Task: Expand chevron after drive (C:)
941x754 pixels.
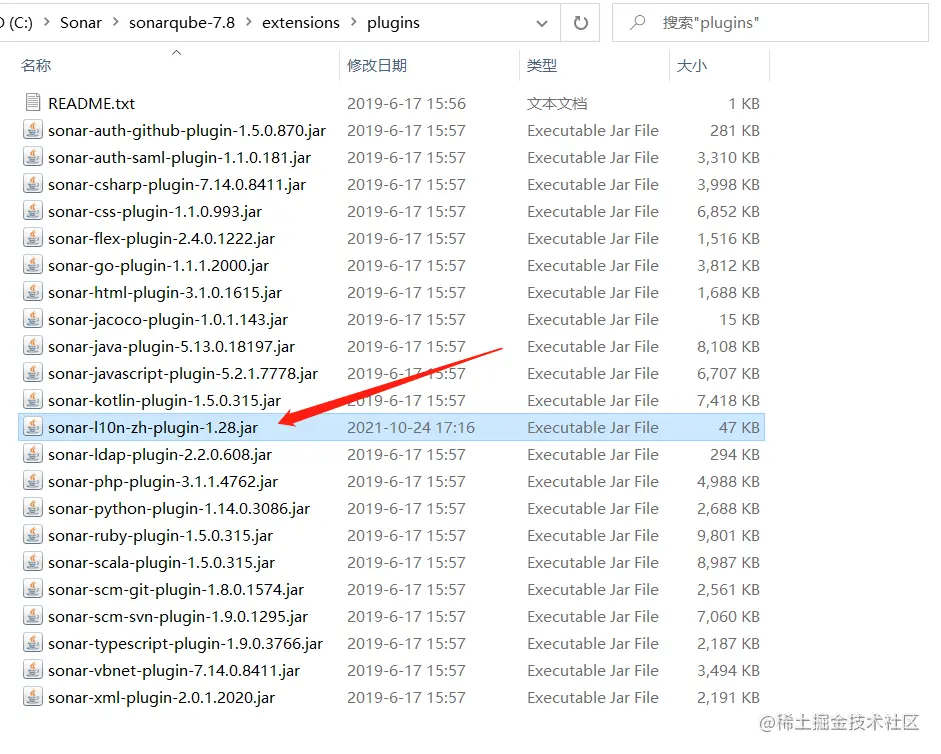Action: click(x=46, y=22)
